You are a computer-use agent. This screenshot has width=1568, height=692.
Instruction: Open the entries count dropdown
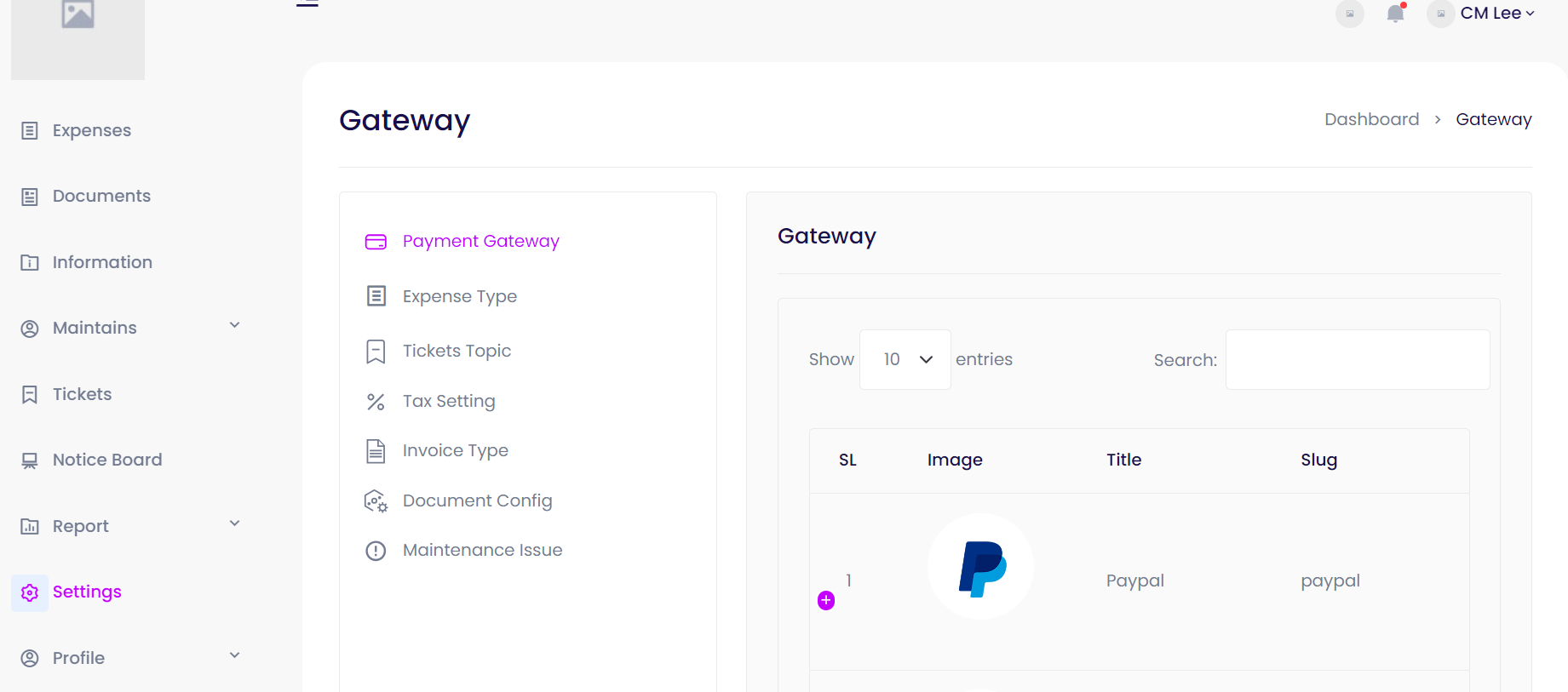(905, 360)
